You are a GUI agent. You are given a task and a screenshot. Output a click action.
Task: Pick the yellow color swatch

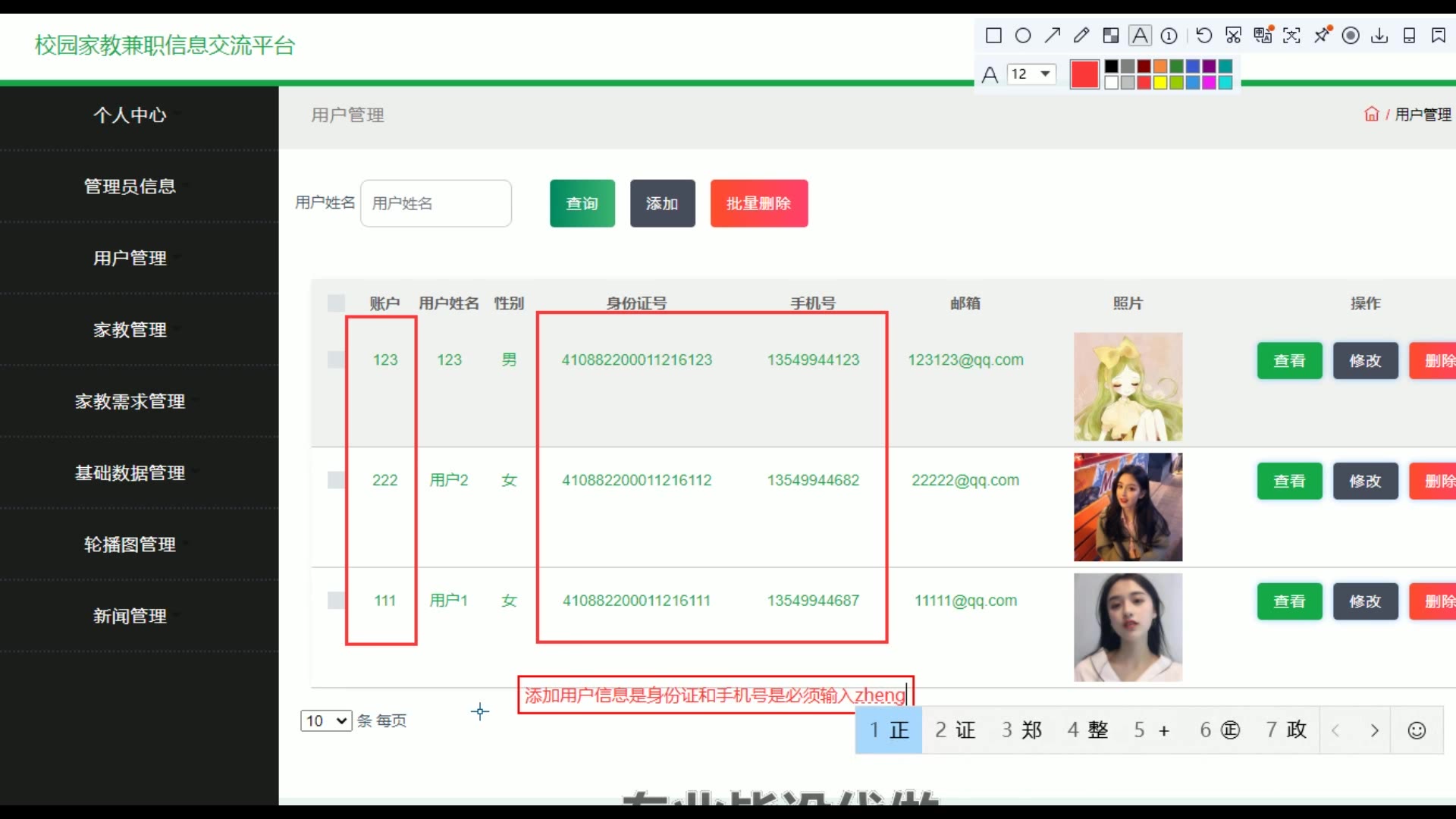(x=1160, y=83)
